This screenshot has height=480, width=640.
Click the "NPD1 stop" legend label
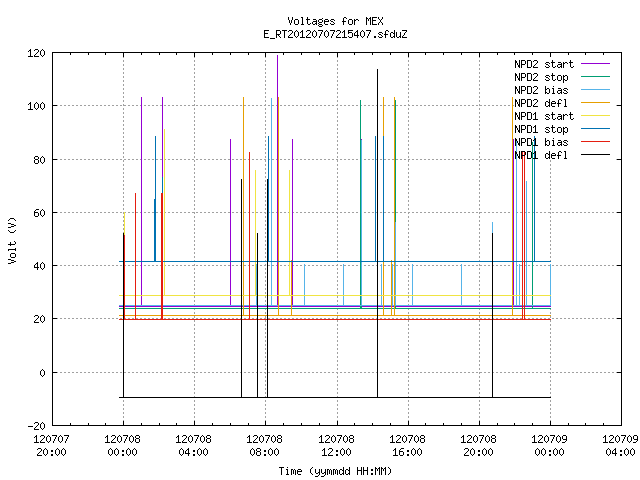(x=541, y=129)
